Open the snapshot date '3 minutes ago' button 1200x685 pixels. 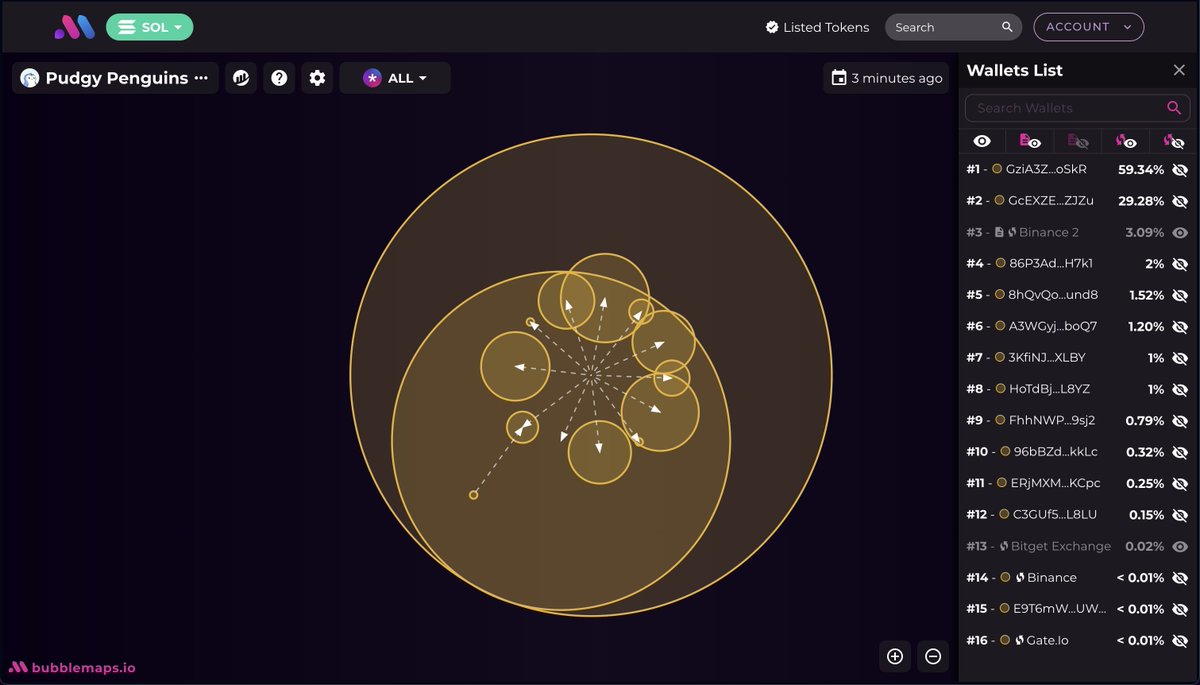[x=887, y=78]
